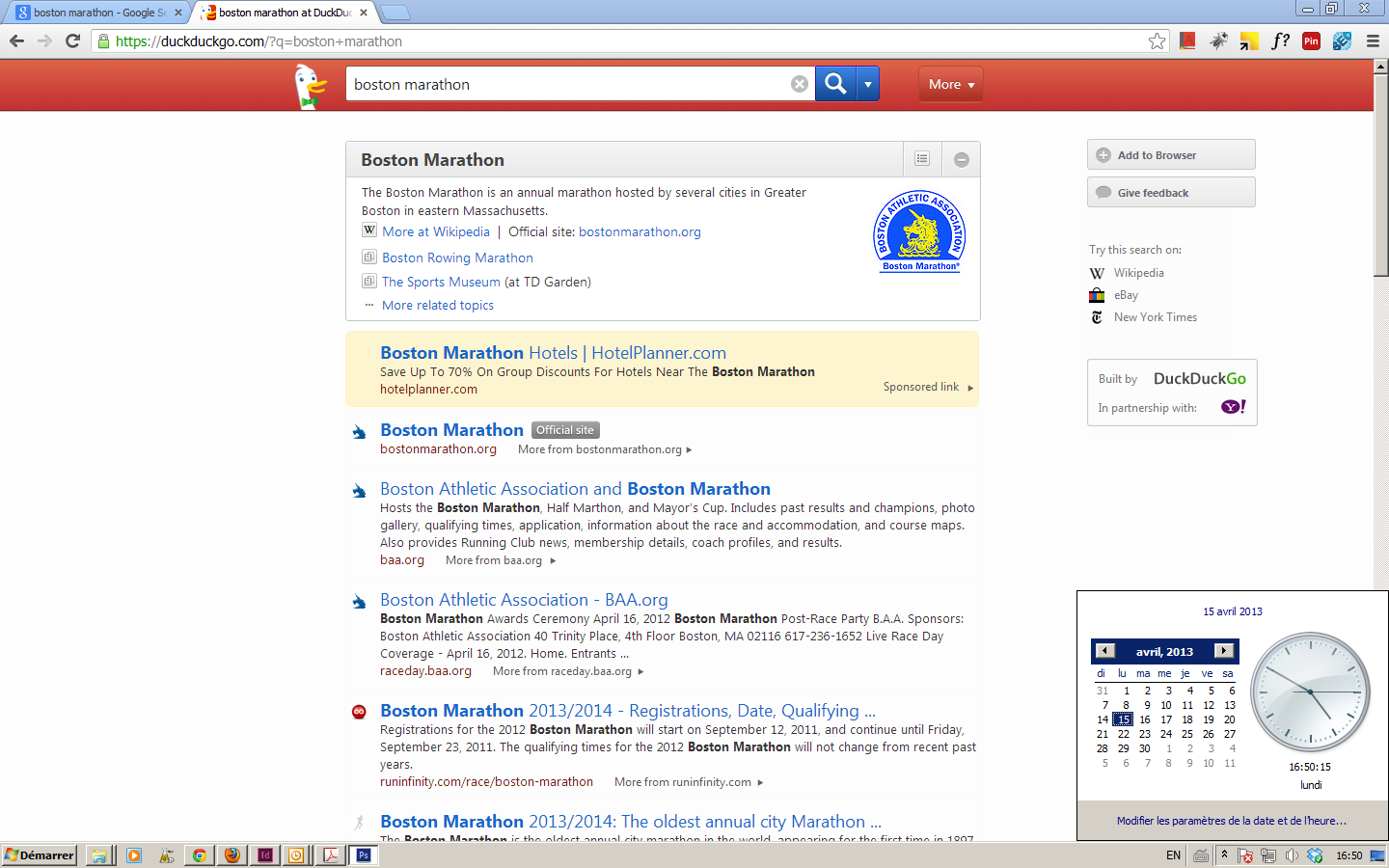Try this search on Wikipedia
Viewport: 1389px width, 868px height.
(1138, 273)
